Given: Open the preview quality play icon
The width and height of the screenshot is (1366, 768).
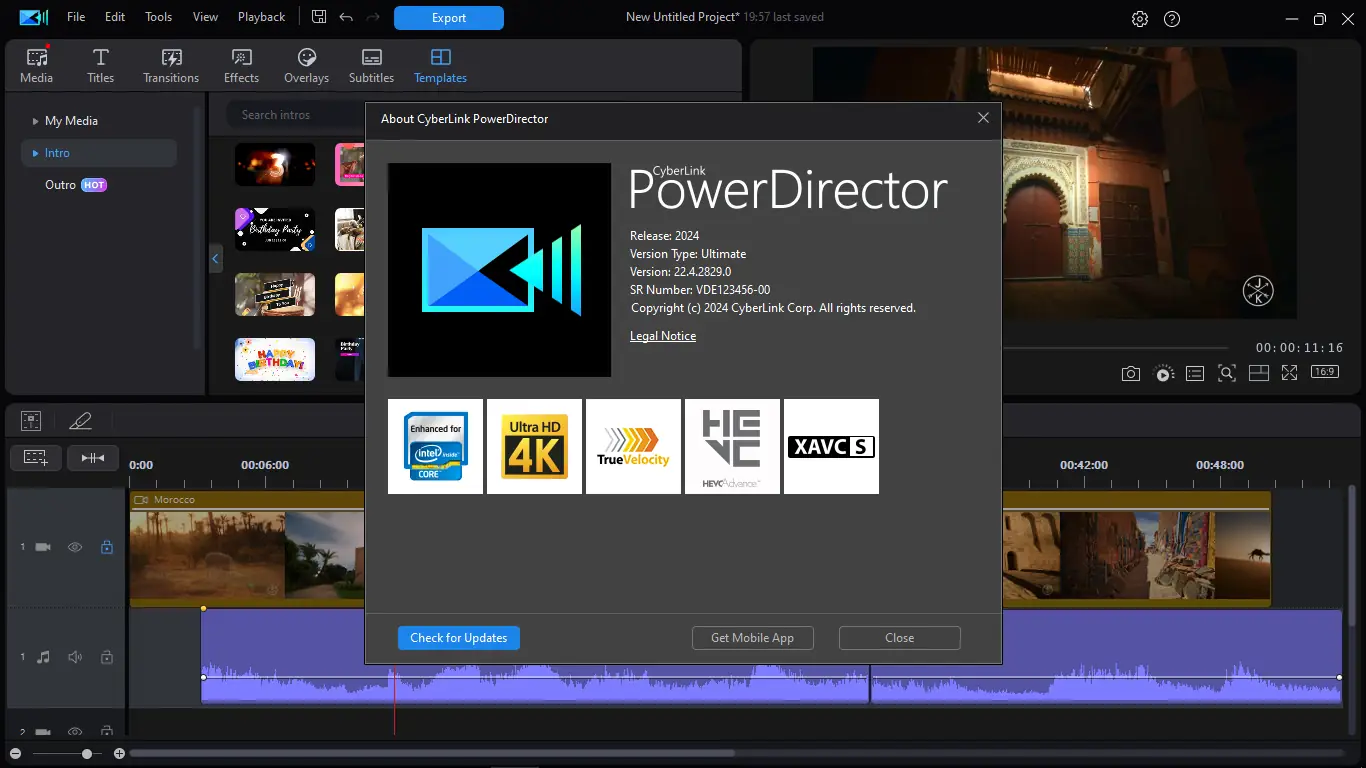Looking at the screenshot, I should (x=1163, y=373).
